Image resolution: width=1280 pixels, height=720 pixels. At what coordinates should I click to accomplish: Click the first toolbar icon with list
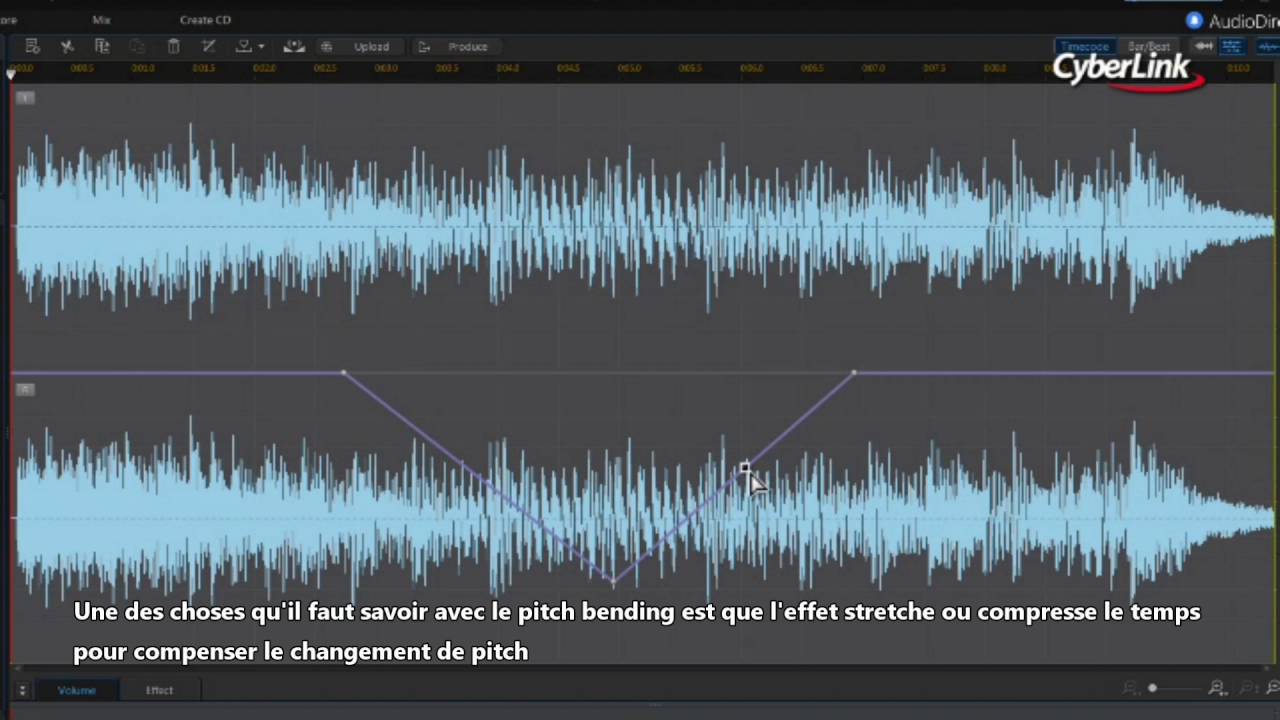32,46
